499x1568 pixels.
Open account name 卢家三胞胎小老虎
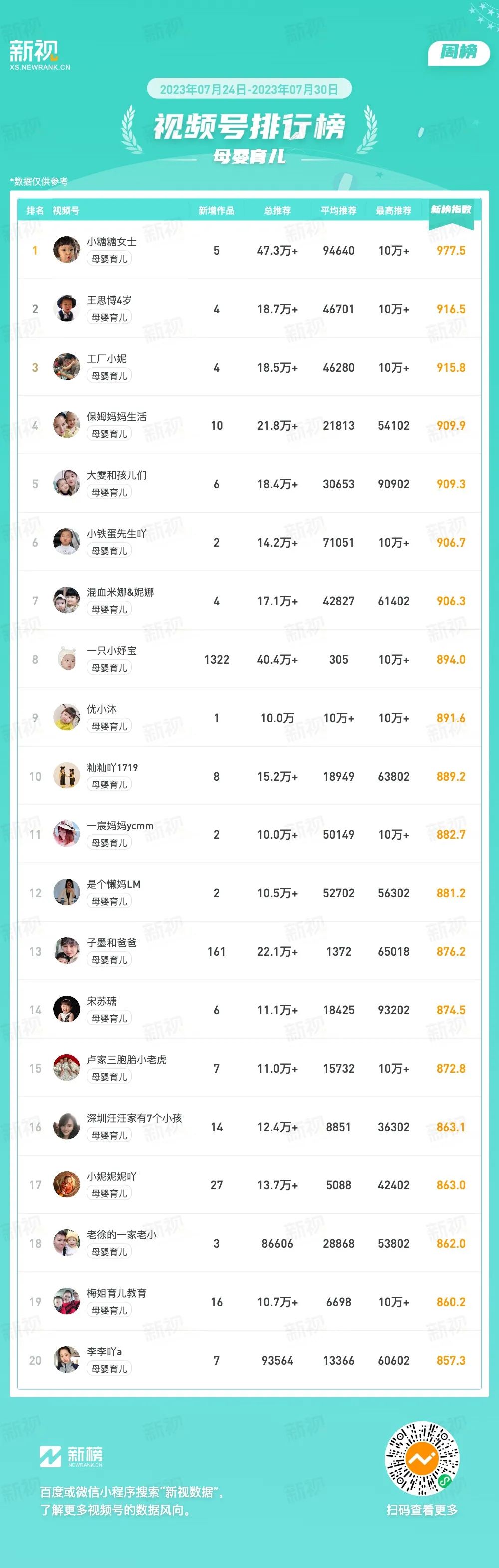click(127, 1060)
